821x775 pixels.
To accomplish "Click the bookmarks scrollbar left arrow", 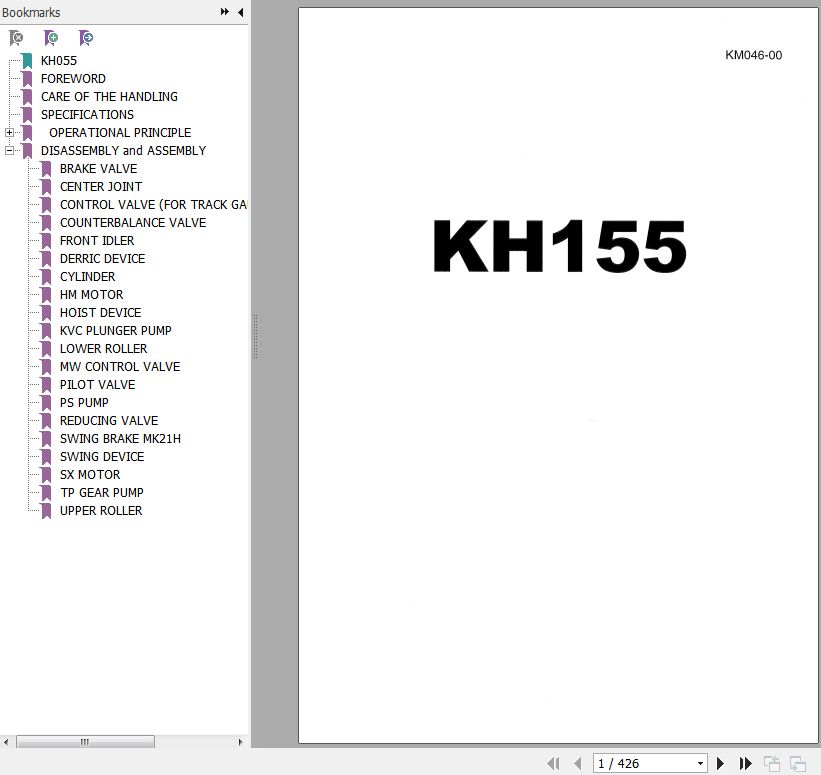I will tap(6, 741).
